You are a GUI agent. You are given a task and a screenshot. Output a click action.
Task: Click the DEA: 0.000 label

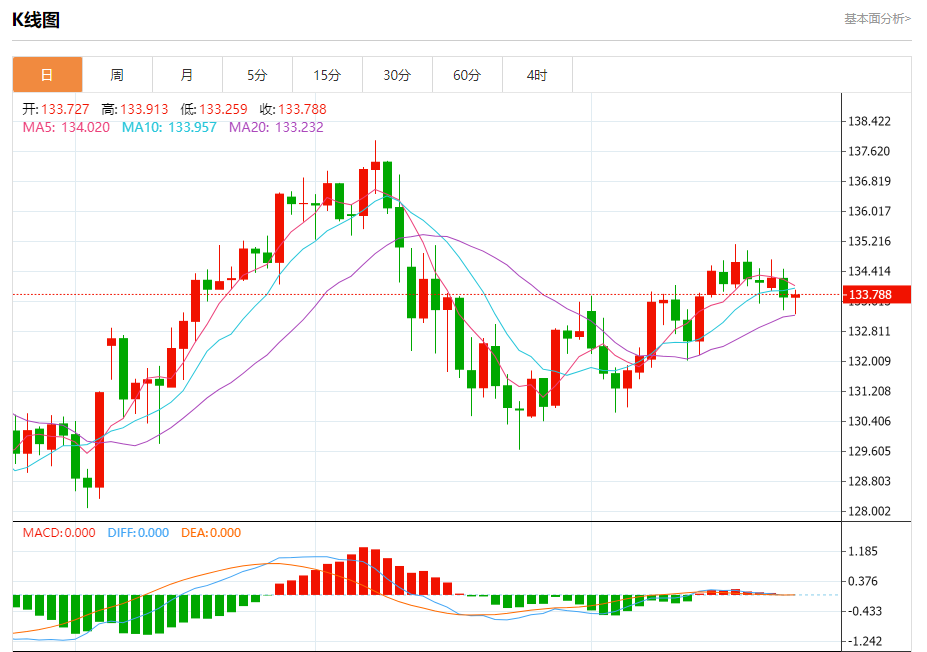(x=211, y=533)
